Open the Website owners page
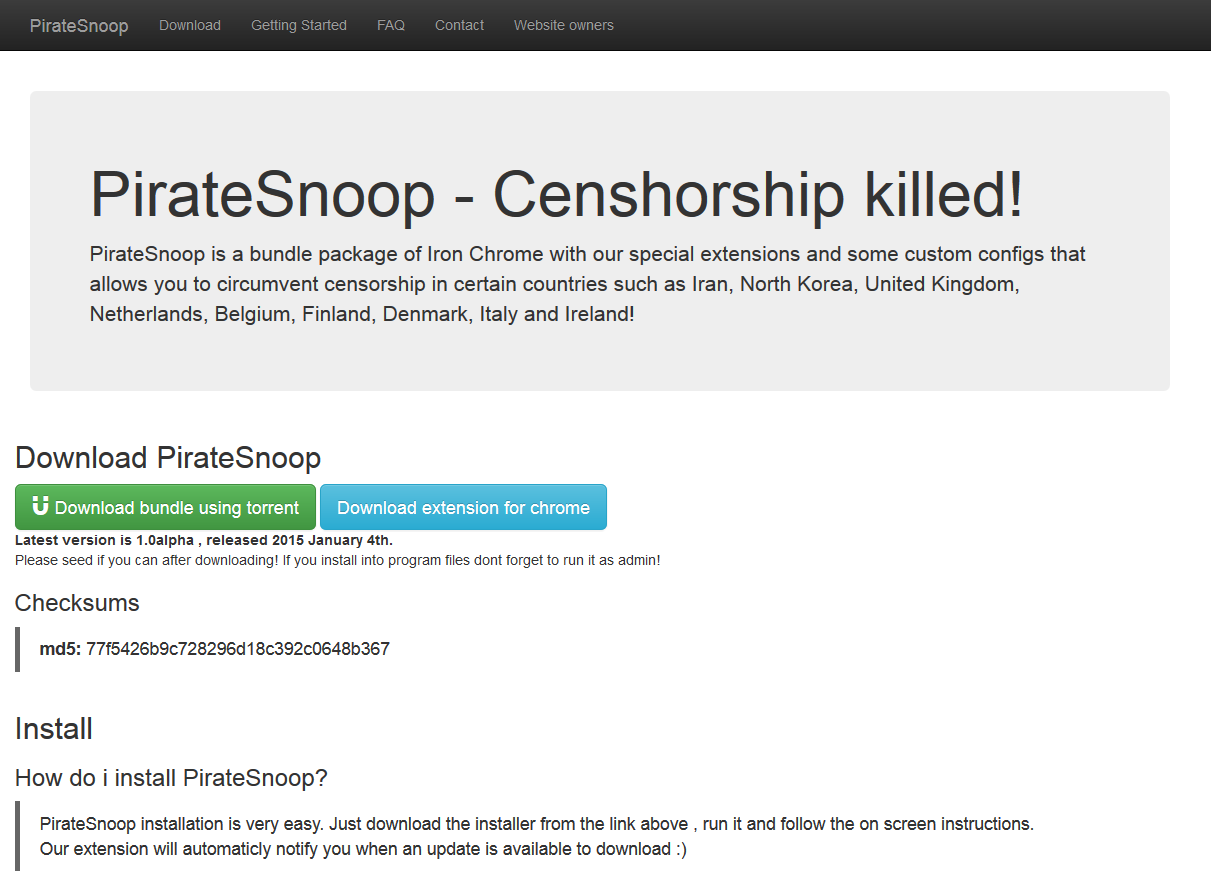 tap(564, 25)
